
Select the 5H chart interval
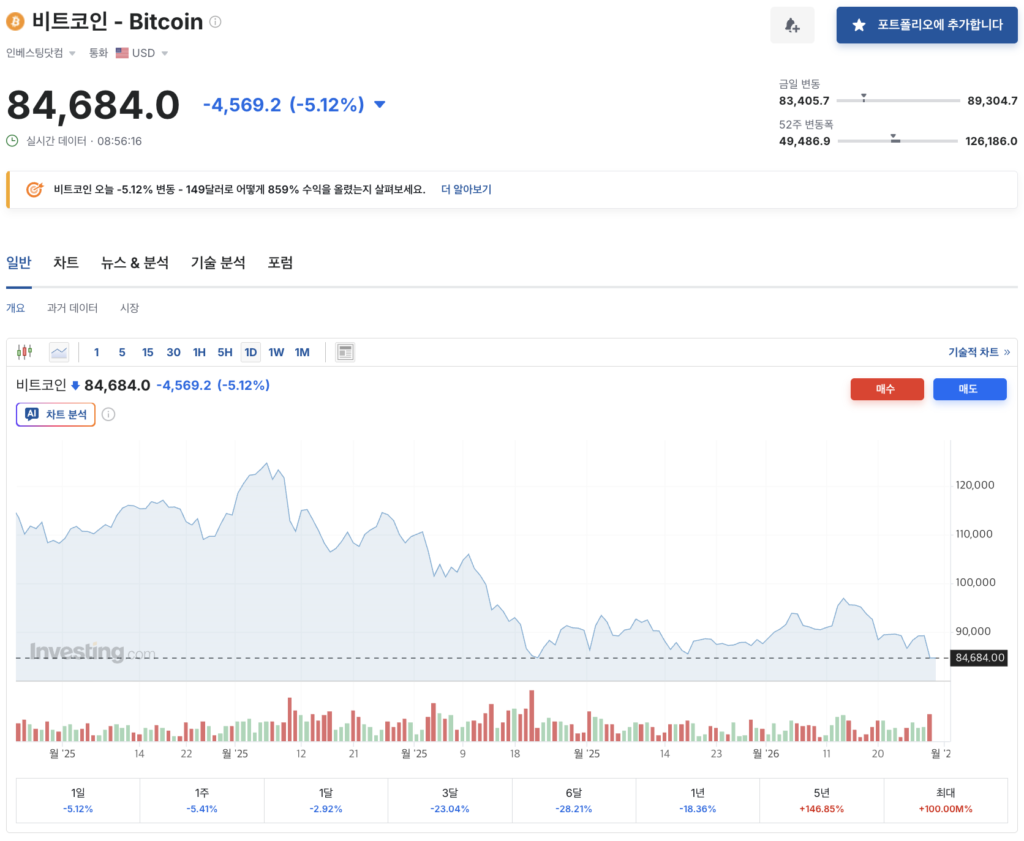pyautogui.click(x=225, y=352)
